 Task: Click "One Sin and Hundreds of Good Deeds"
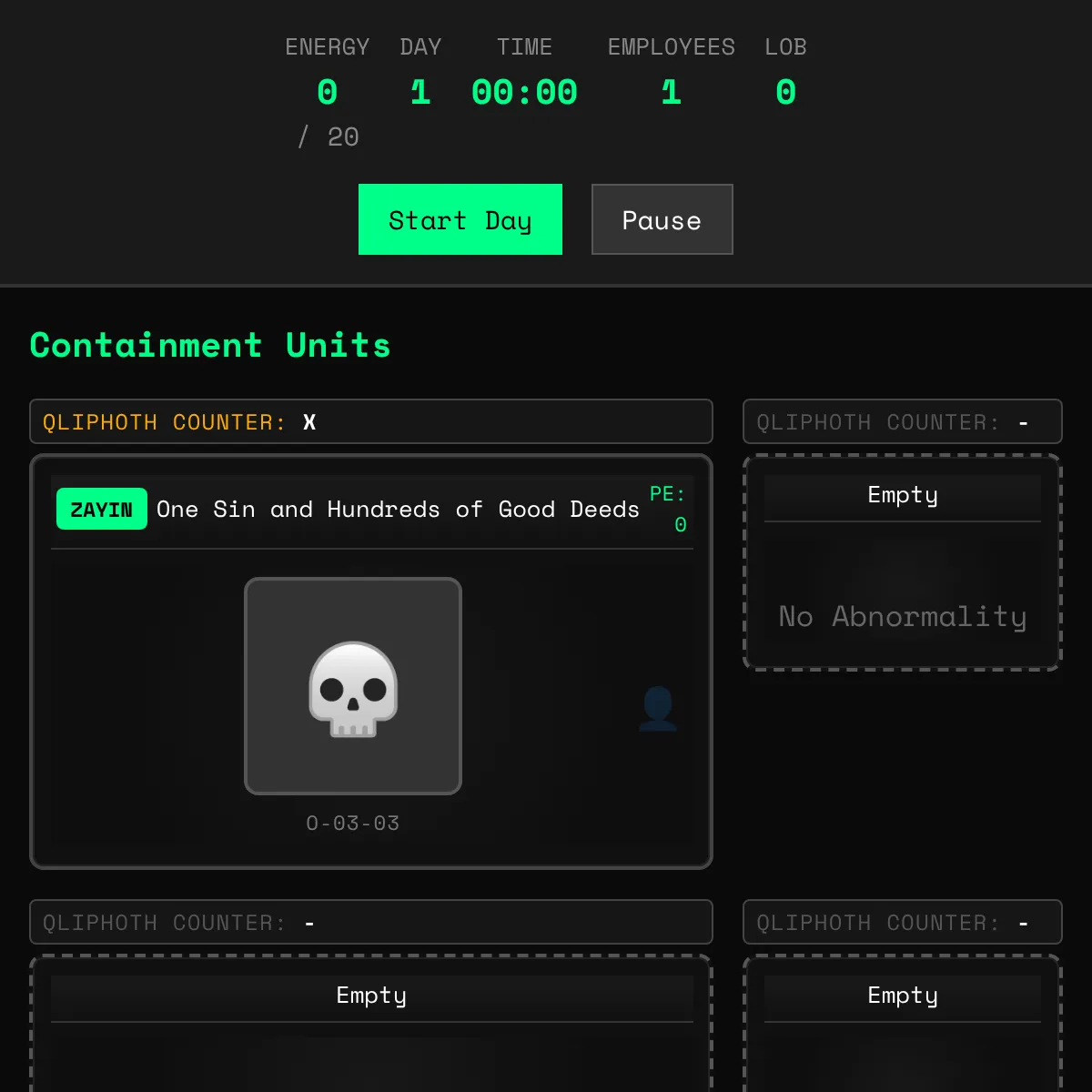398,510
